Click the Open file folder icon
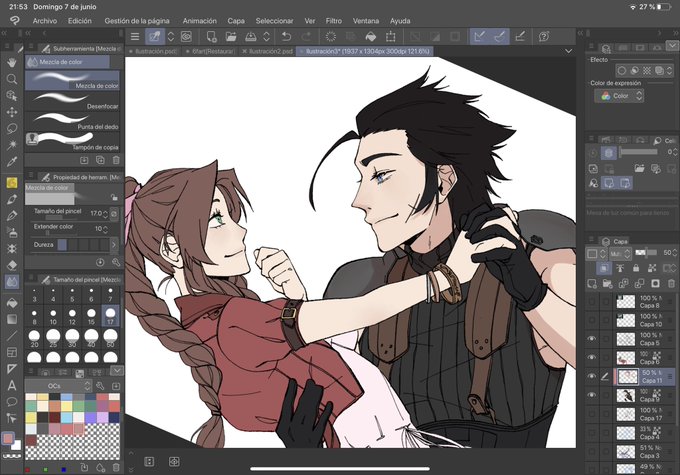 (231, 36)
